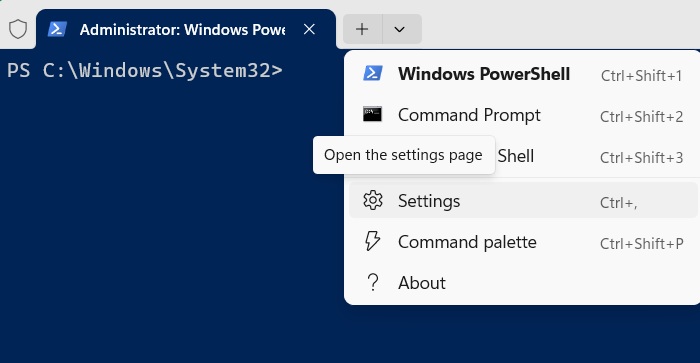Screen dimensions: 700x363
Task: Choose Command Prompt from the menu
Action: pyautogui.click(x=523, y=115)
